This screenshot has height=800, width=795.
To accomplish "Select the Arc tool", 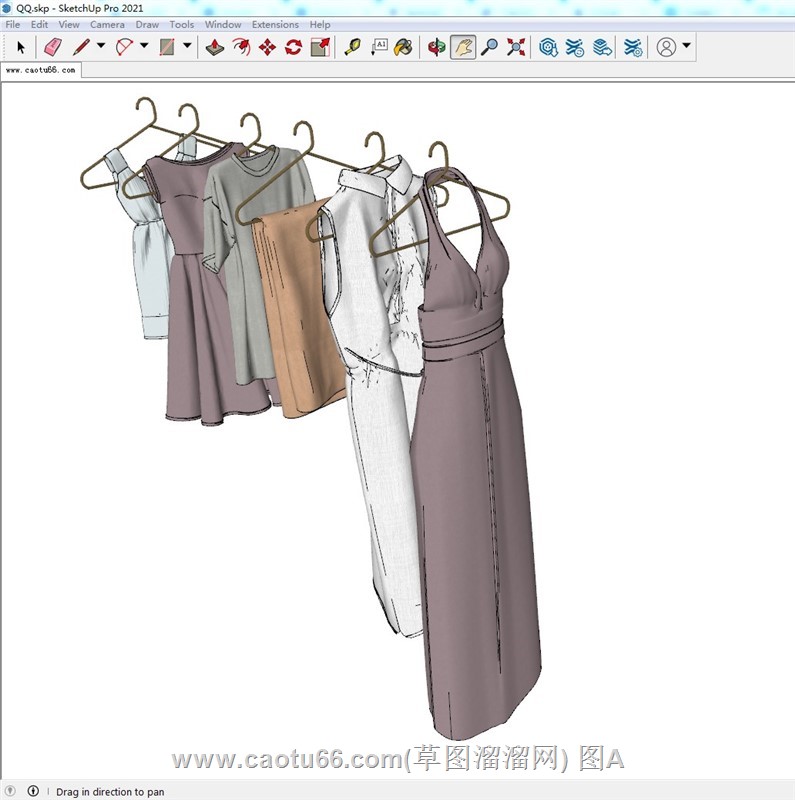I will click(124, 47).
